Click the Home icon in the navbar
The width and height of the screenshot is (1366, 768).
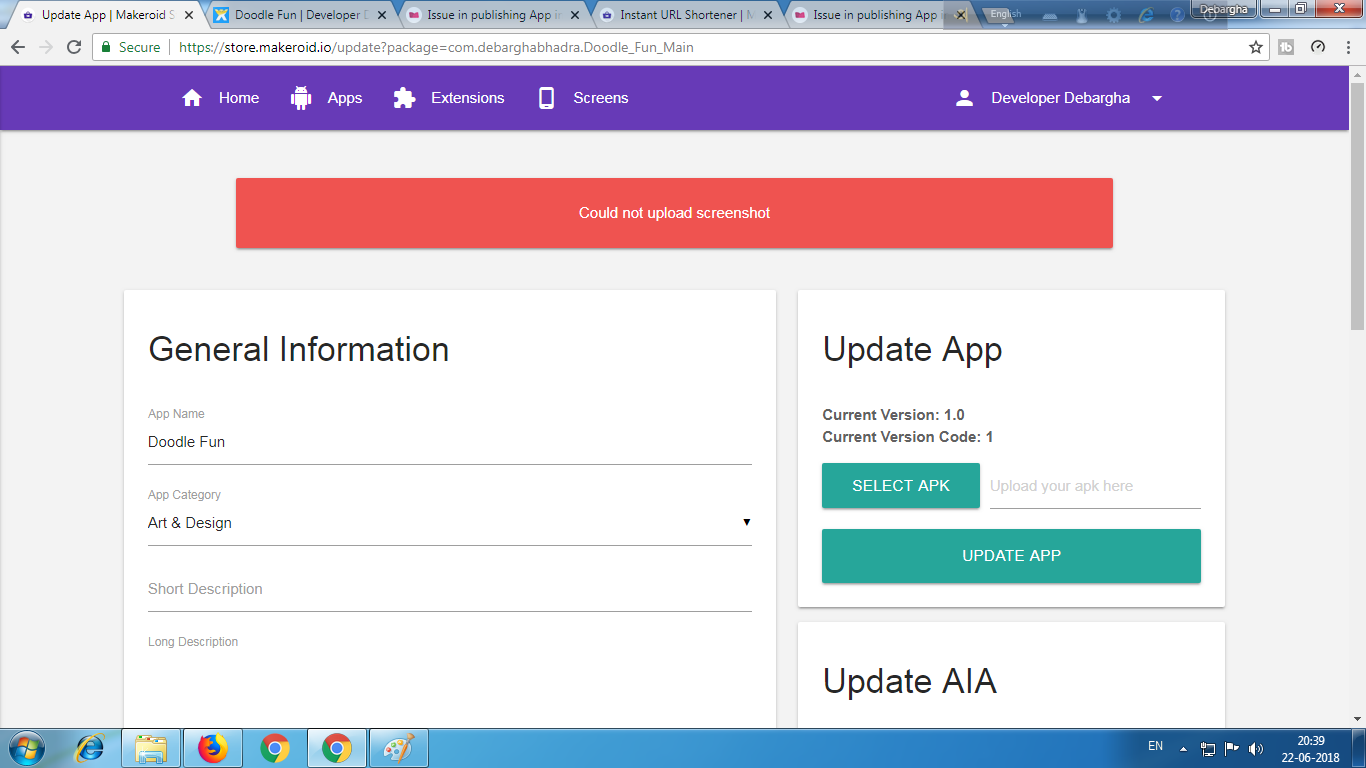[x=192, y=98]
